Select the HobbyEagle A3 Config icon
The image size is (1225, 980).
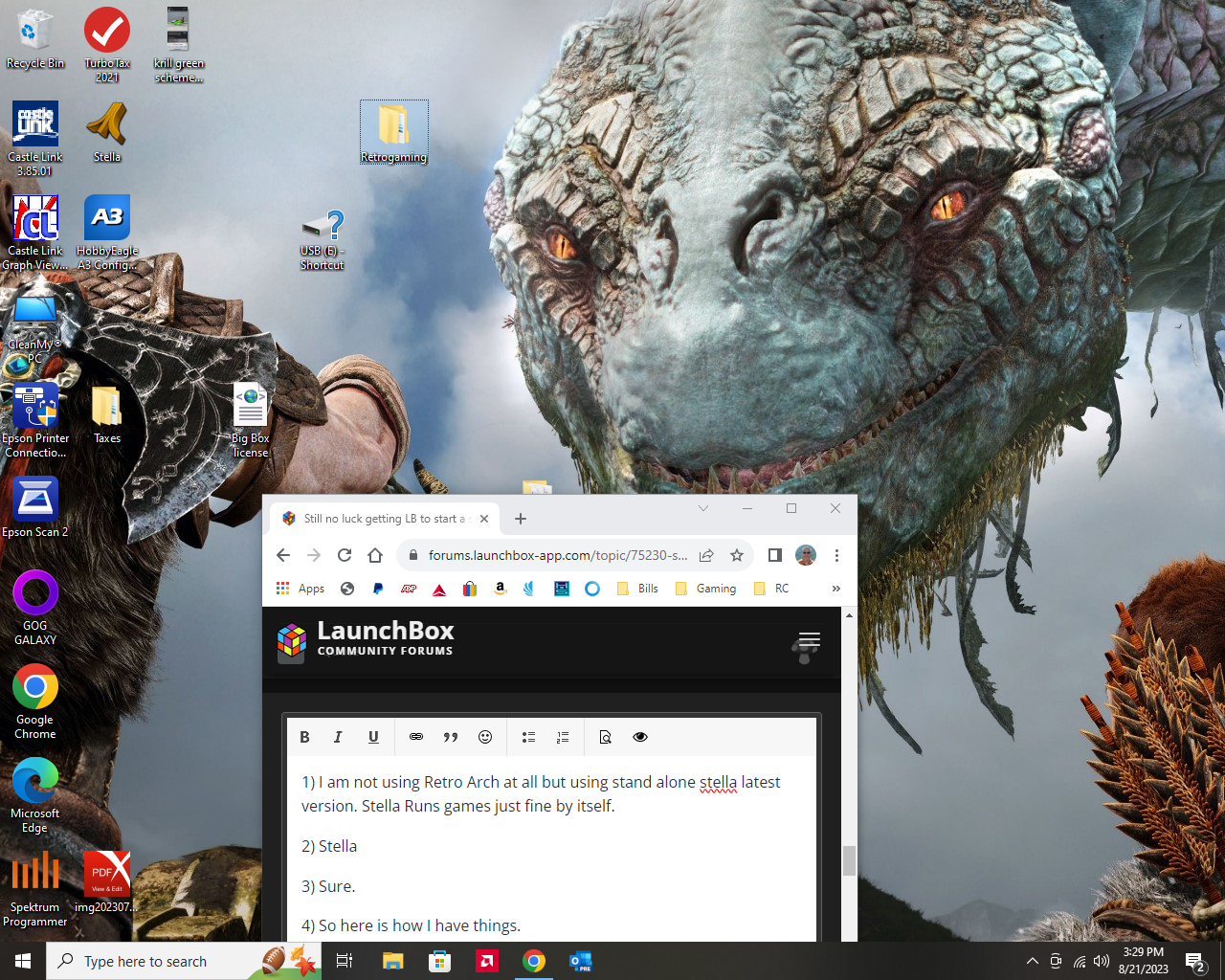click(107, 233)
